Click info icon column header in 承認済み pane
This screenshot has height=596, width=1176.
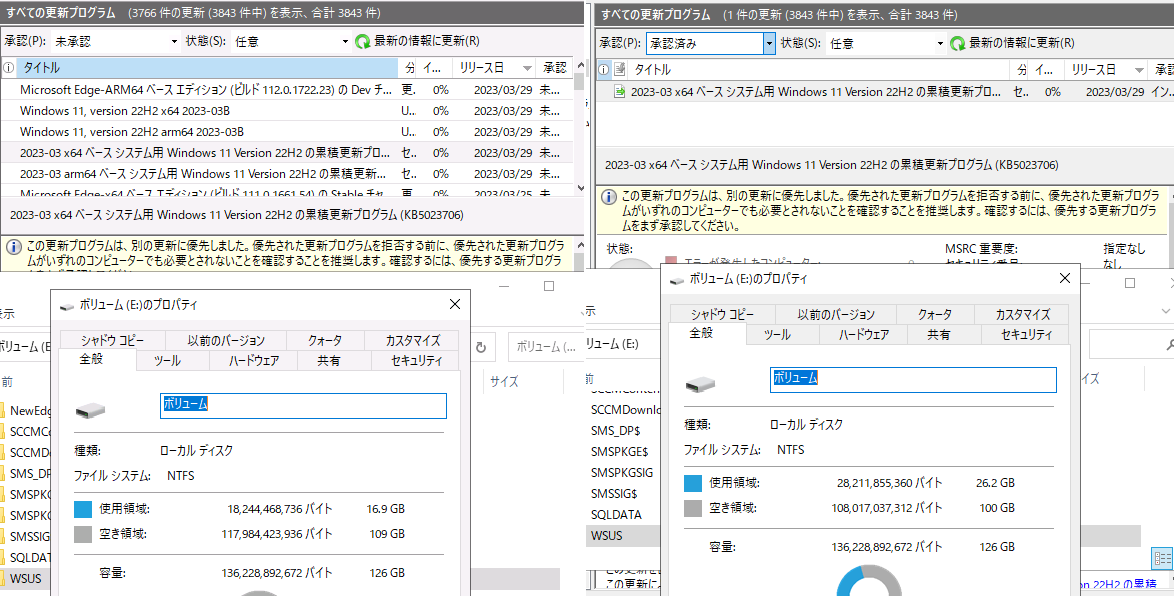[x=604, y=70]
